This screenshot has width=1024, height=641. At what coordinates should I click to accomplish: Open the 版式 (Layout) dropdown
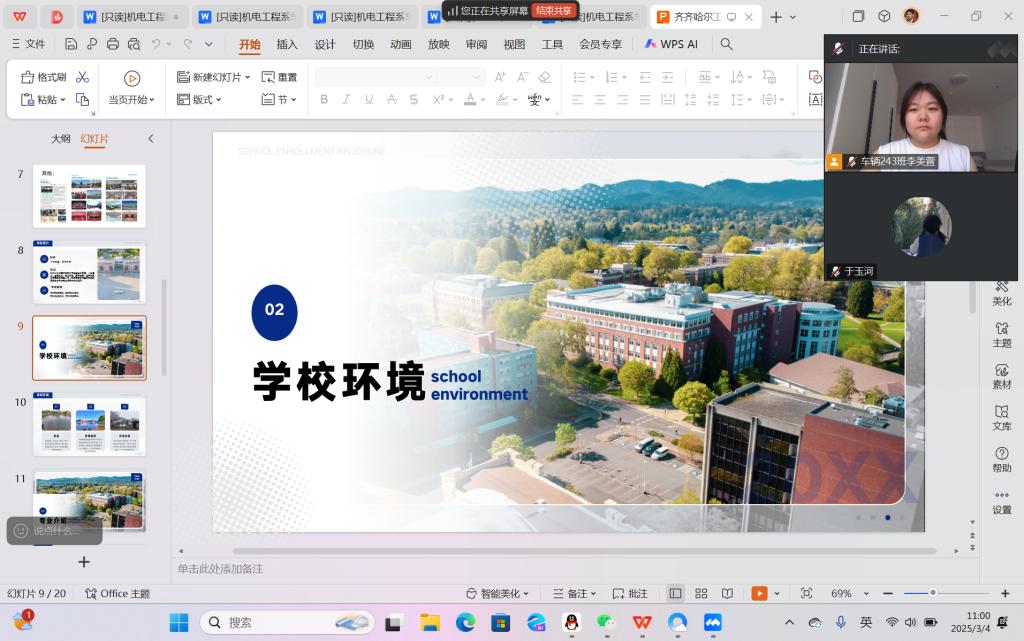[x=200, y=99]
